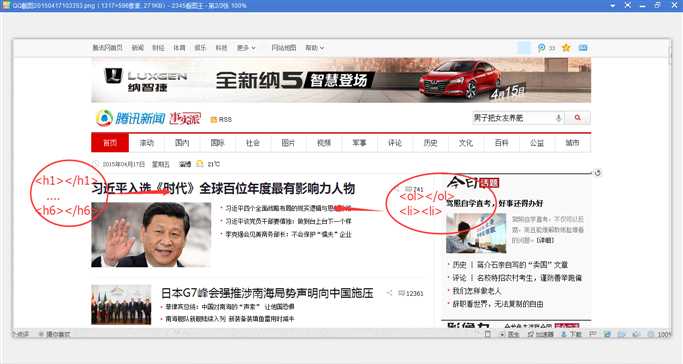This screenshot has width=683, height=364.
Task: Click the microphone voice search icon
Action: tap(558, 118)
